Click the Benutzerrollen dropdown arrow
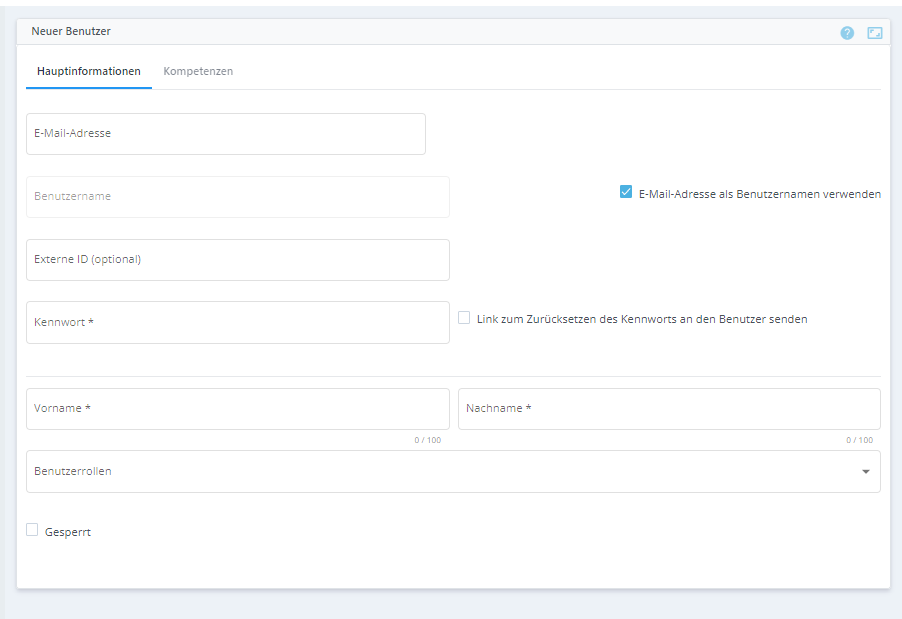The width and height of the screenshot is (902, 619). [865, 472]
